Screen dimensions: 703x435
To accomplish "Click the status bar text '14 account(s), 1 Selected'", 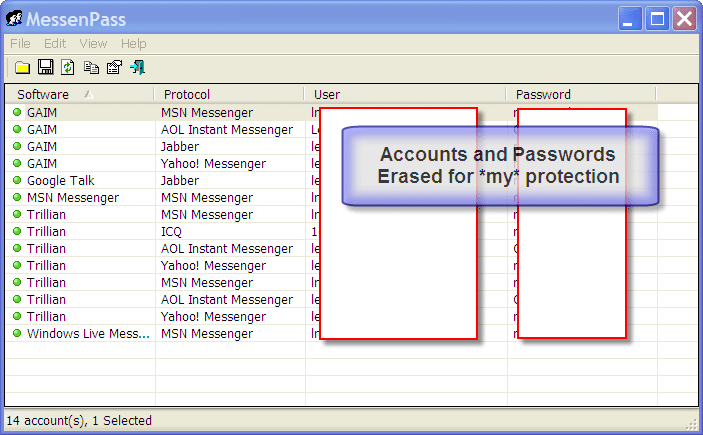I will [79, 421].
